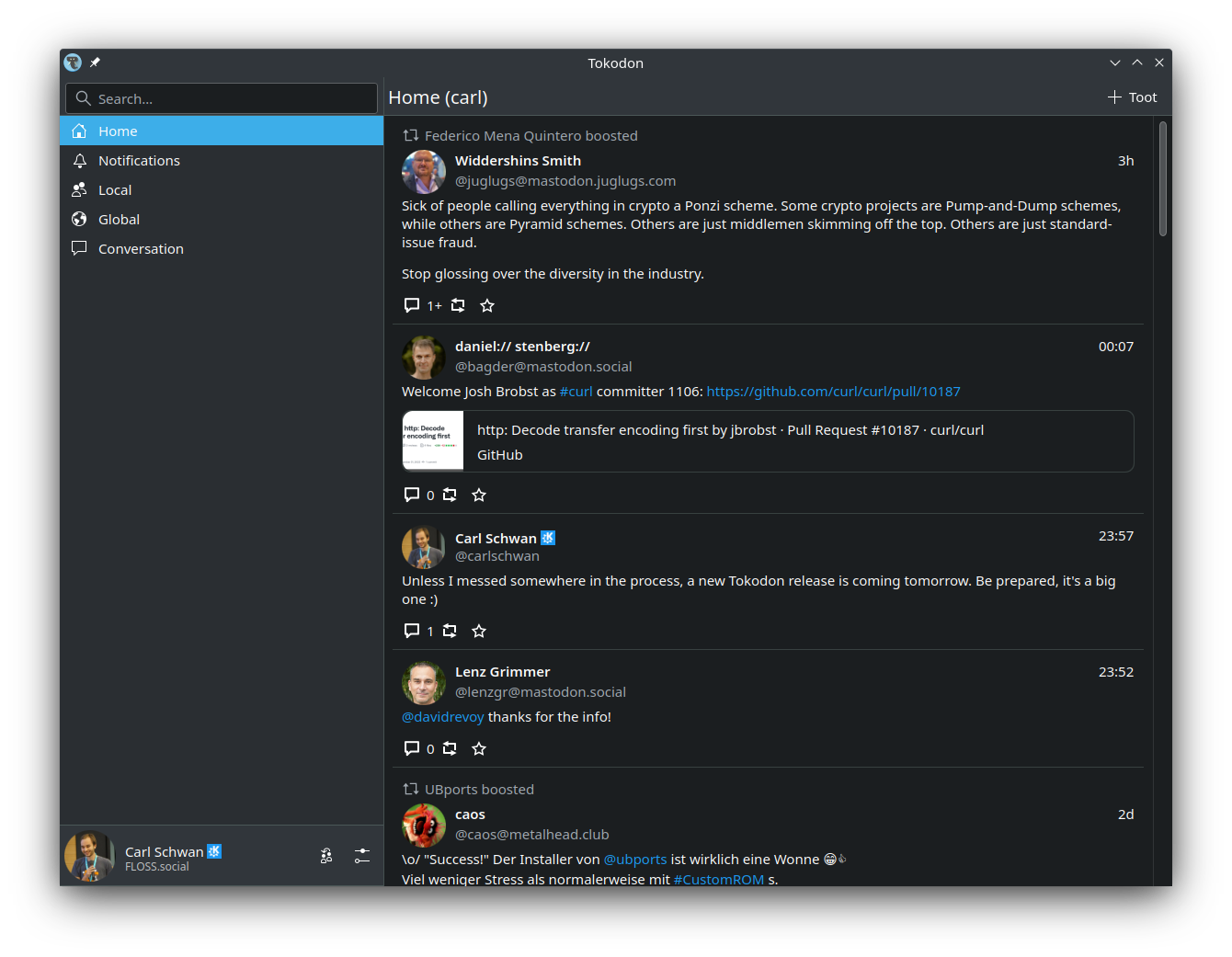Viewport: 1232px width, 957px height.
Task: Open Widdershins Smith's avatar profile
Action: point(424,172)
